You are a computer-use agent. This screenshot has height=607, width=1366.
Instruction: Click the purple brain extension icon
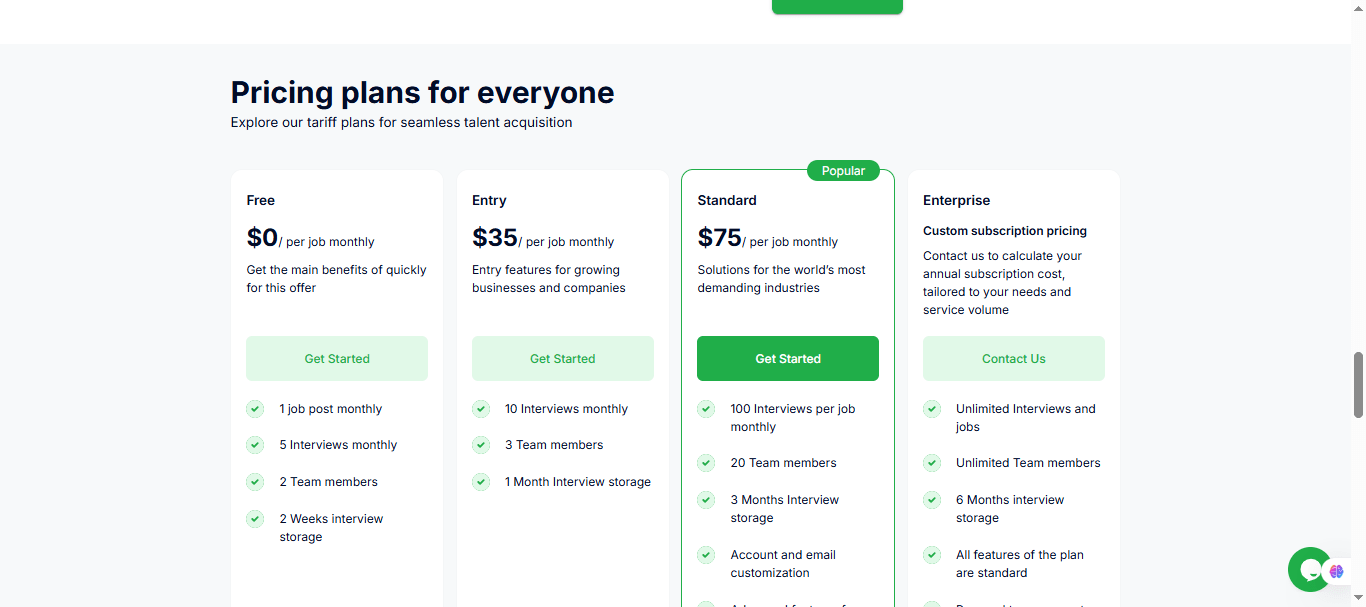tap(1337, 572)
